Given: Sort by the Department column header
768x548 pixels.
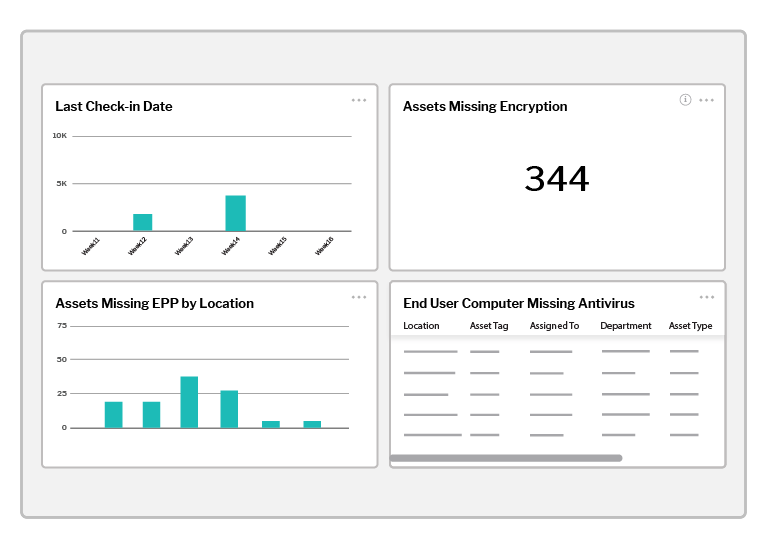Looking at the screenshot, I should [x=625, y=326].
